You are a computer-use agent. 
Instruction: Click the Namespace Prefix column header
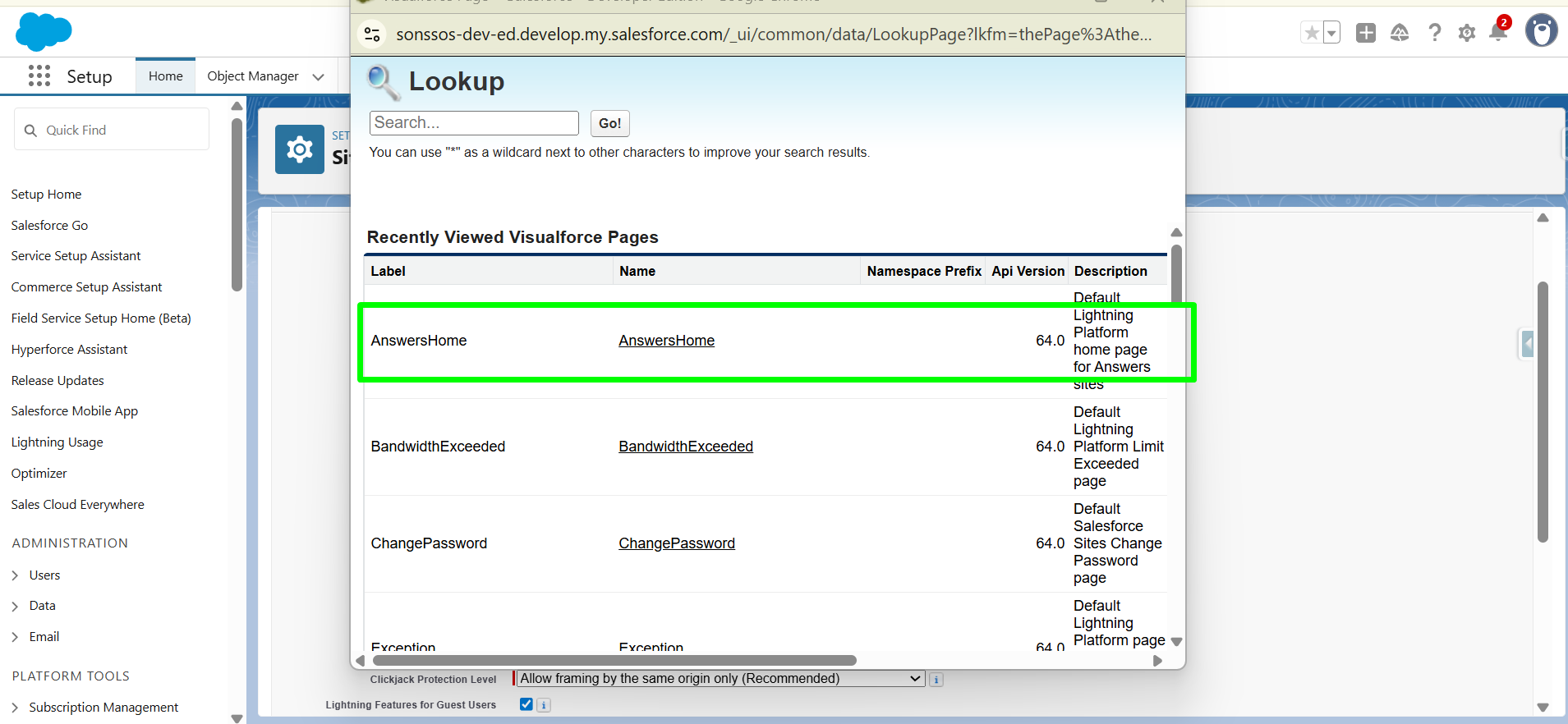point(924,271)
